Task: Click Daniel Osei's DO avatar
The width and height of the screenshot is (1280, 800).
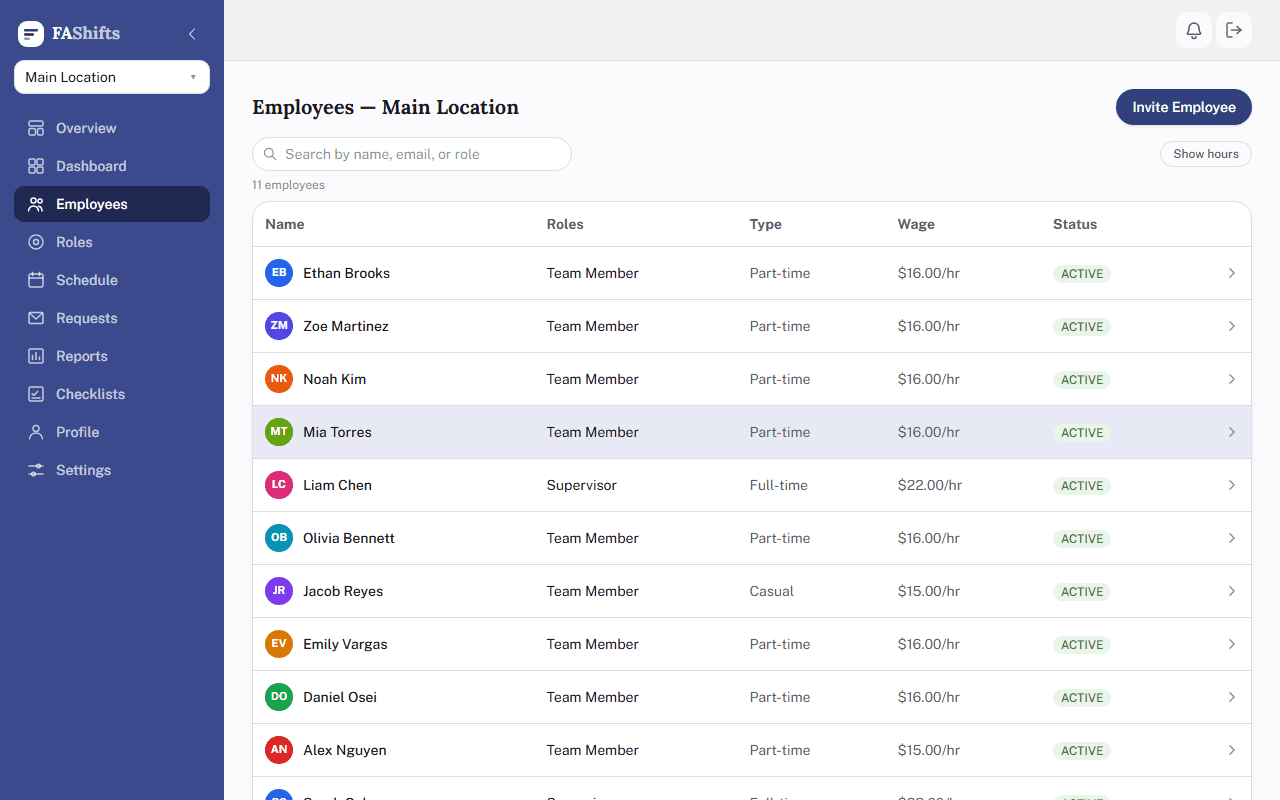Action: click(x=279, y=697)
